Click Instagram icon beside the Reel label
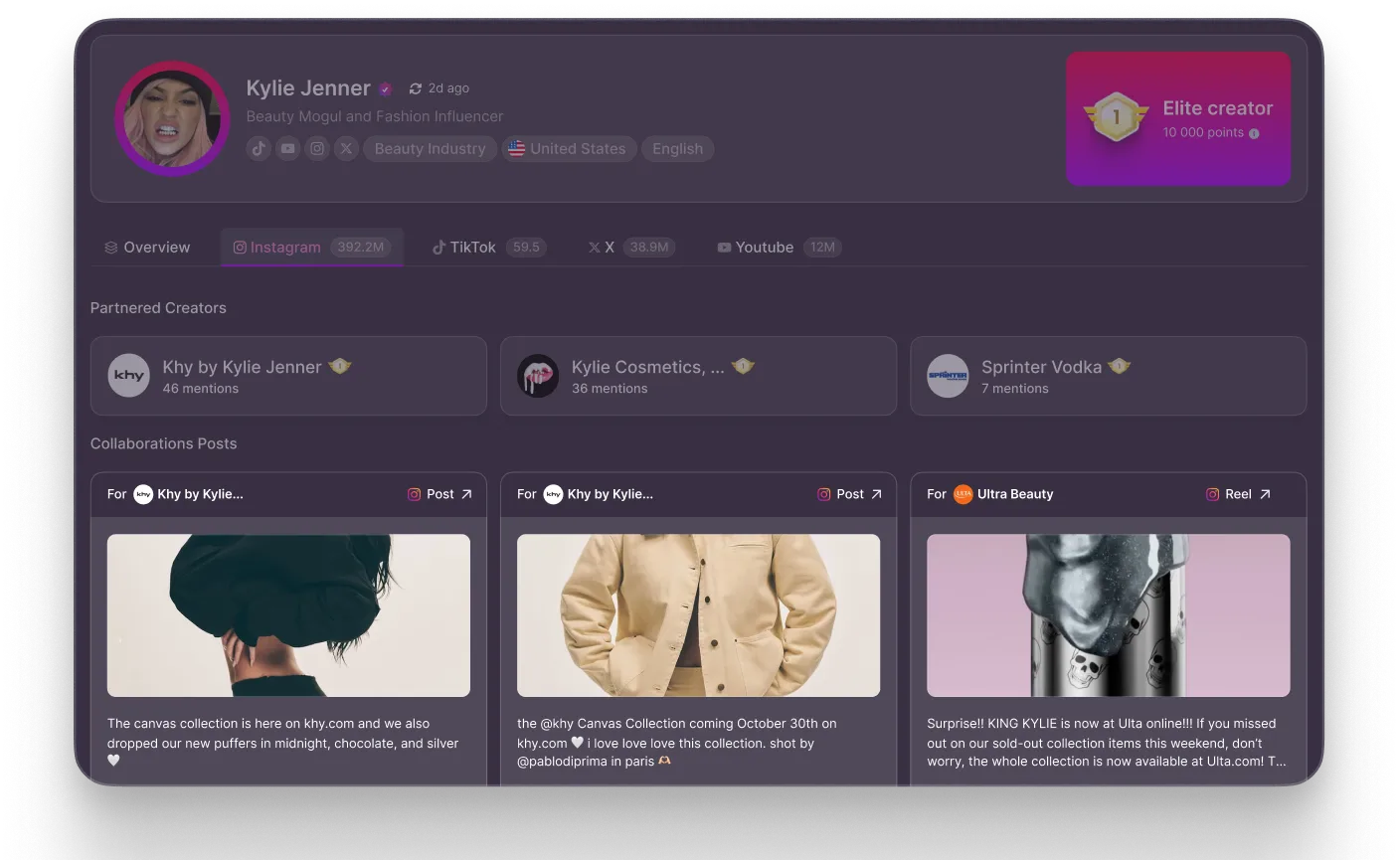 pos(1213,494)
